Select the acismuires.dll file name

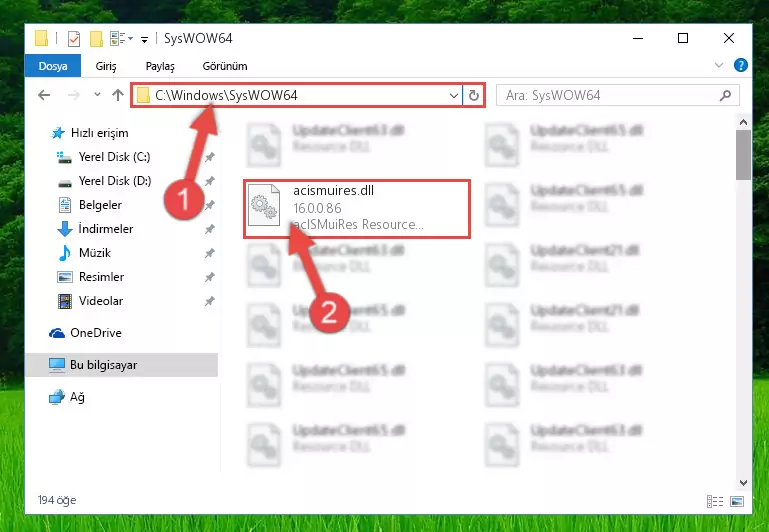[x=333, y=190]
